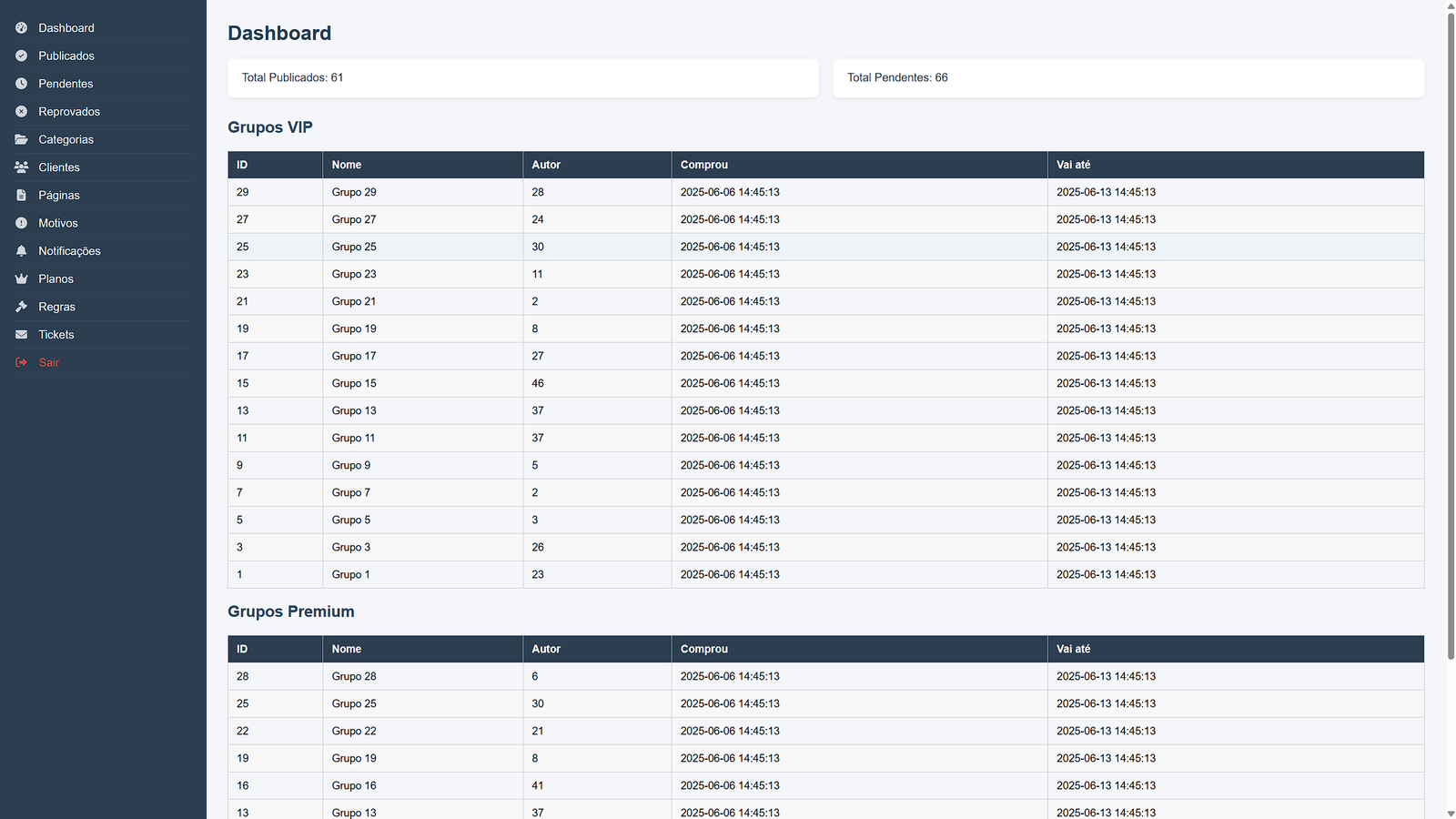Click the Comprou header in Grupos VIP table
This screenshot has height=819, width=1456.
[x=859, y=165]
